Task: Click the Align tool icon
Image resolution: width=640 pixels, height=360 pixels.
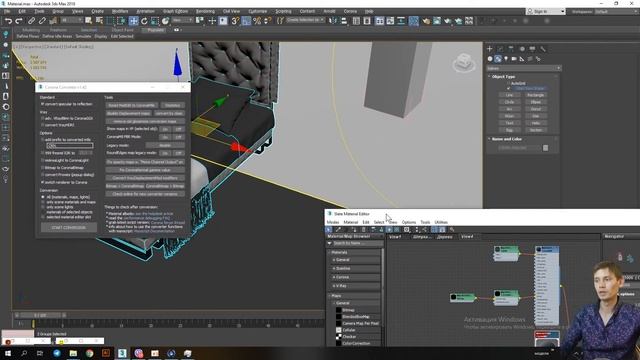Action: point(344,20)
